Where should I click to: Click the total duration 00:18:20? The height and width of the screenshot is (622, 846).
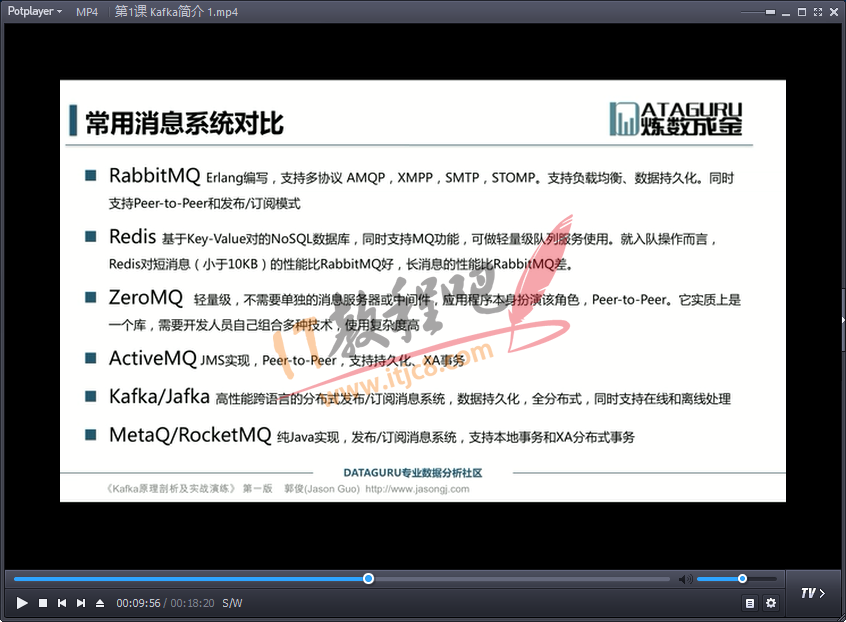pos(192,603)
